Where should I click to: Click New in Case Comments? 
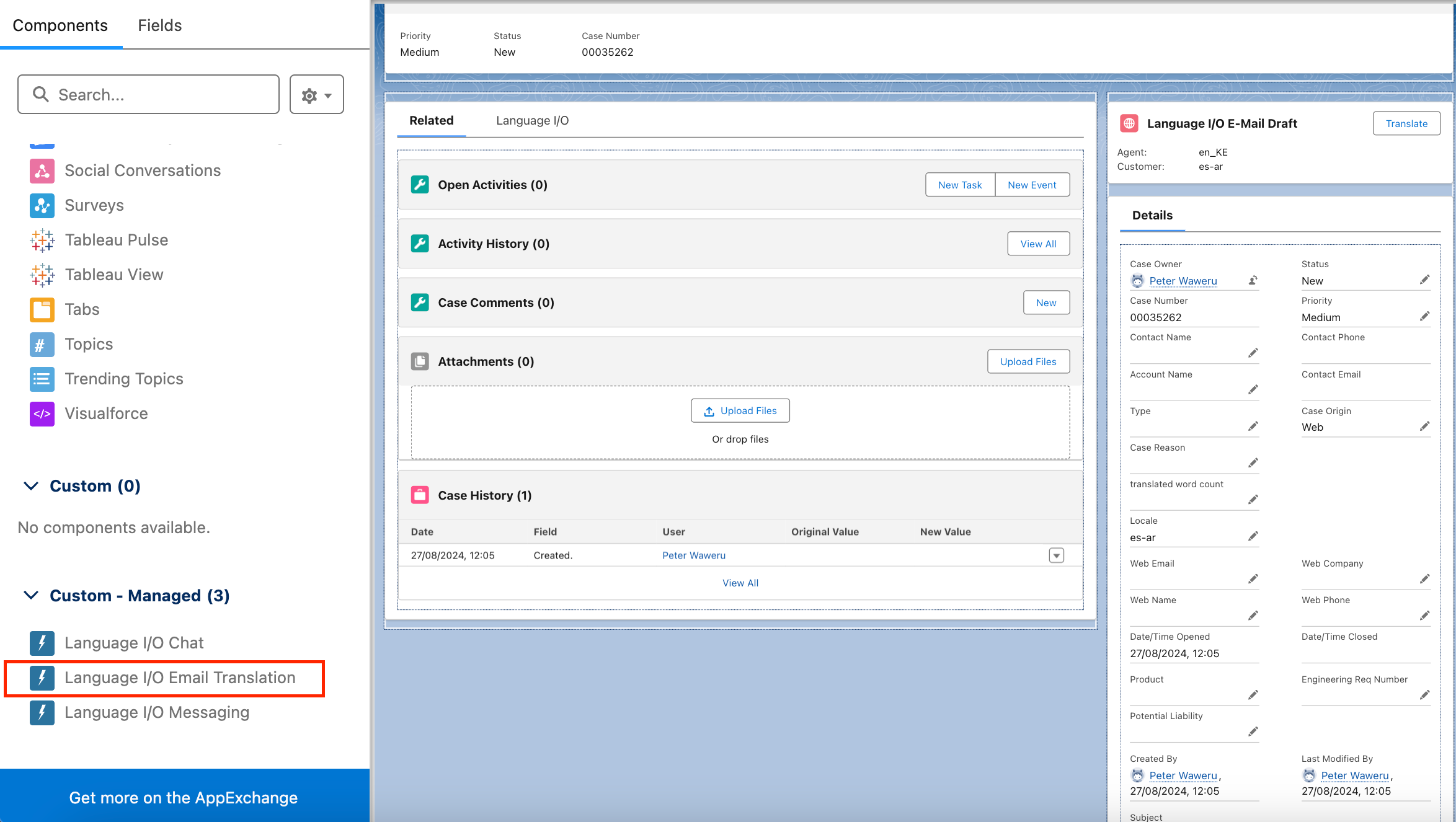coord(1046,303)
